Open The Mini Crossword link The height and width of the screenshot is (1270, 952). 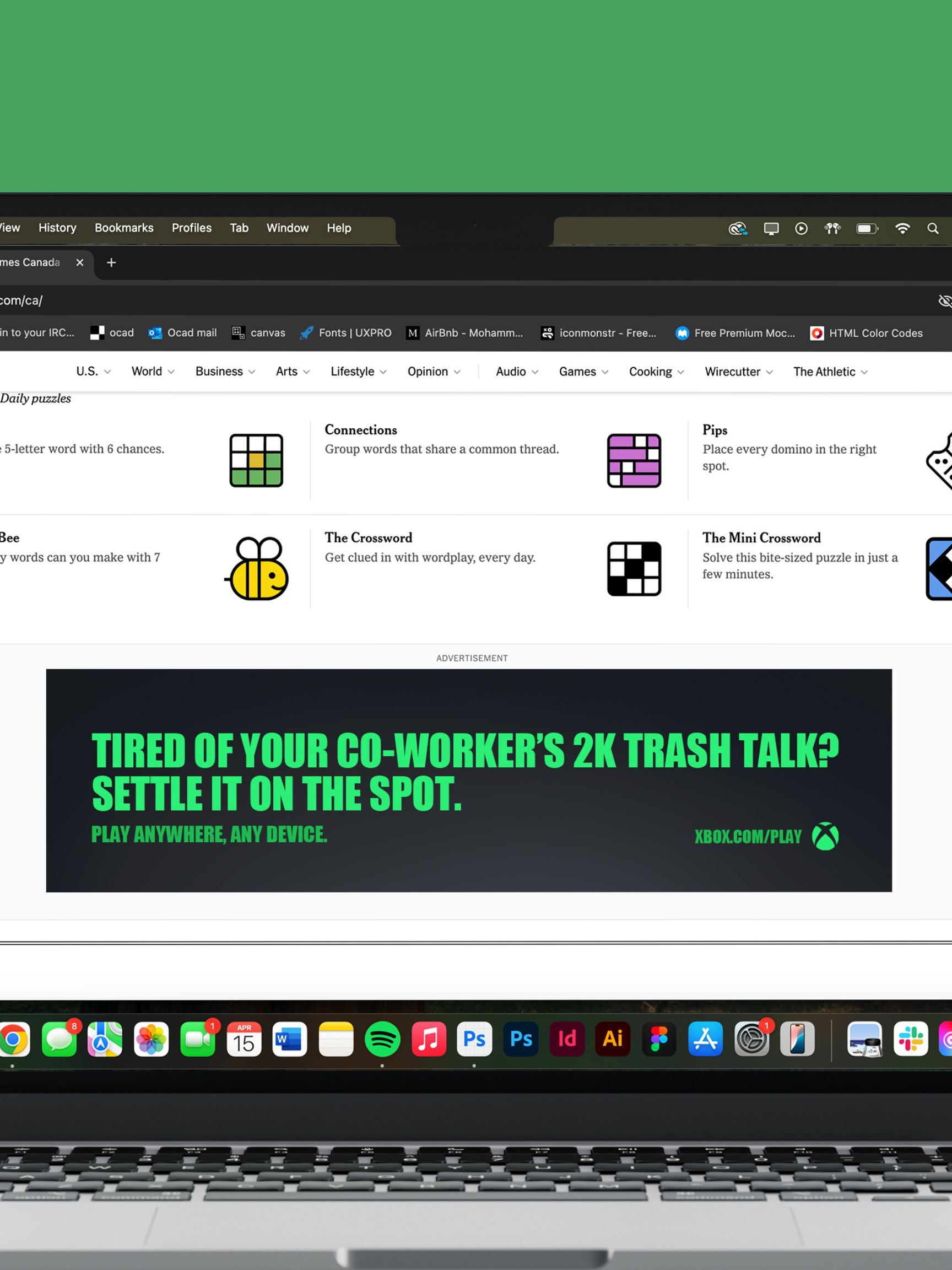pyautogui.click(x=761, y=538)
